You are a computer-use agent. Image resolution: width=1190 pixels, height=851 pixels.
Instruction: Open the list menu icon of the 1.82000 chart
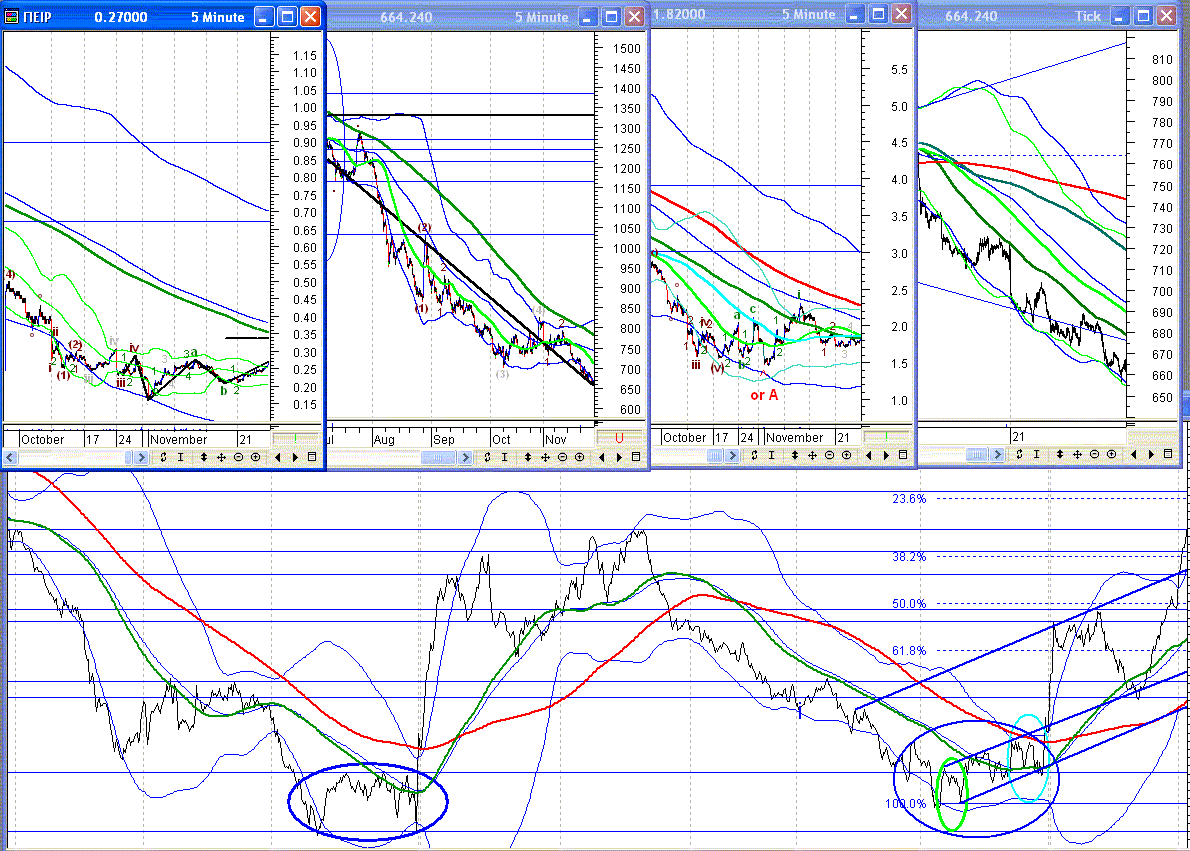click(x=903, y=455)
